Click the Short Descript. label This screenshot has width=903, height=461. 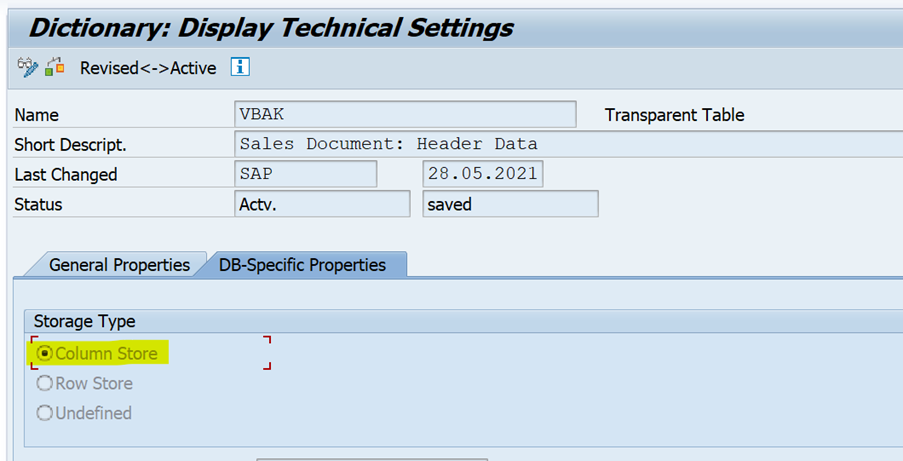tap(70, 145)
